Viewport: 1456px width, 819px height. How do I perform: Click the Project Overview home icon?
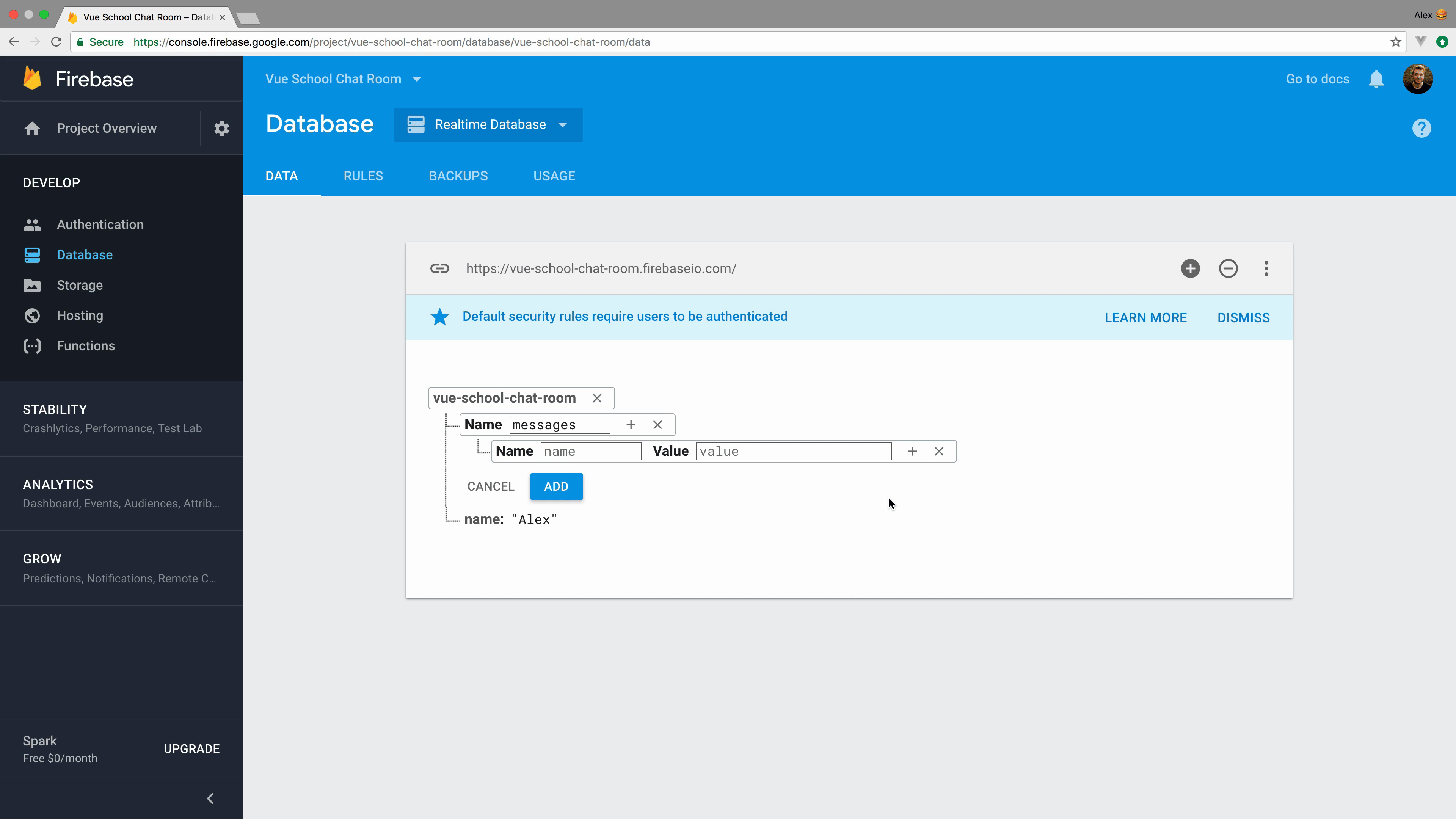pos(32,128)
